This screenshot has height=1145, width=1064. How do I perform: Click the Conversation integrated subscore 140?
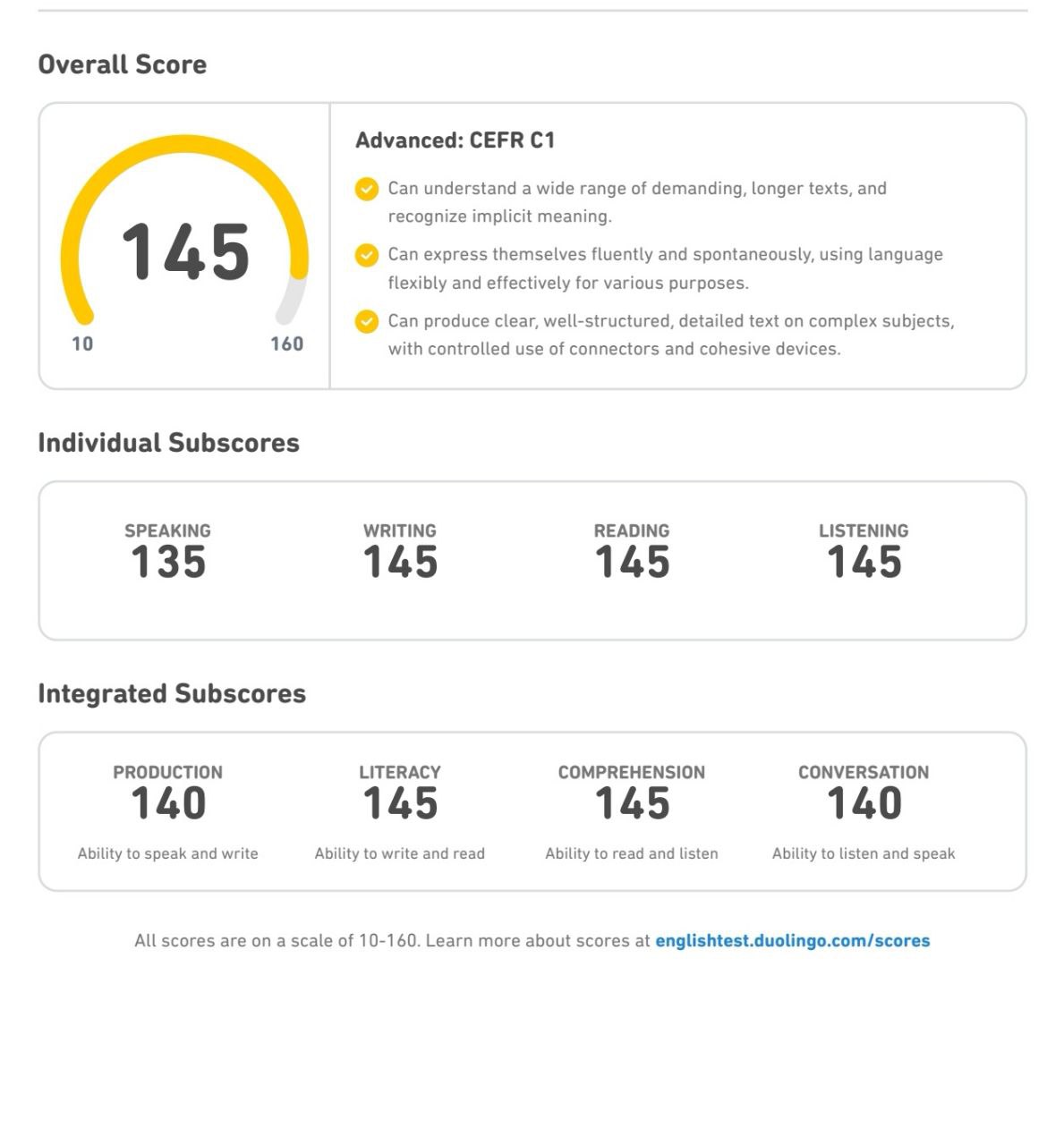coord(864,803)
